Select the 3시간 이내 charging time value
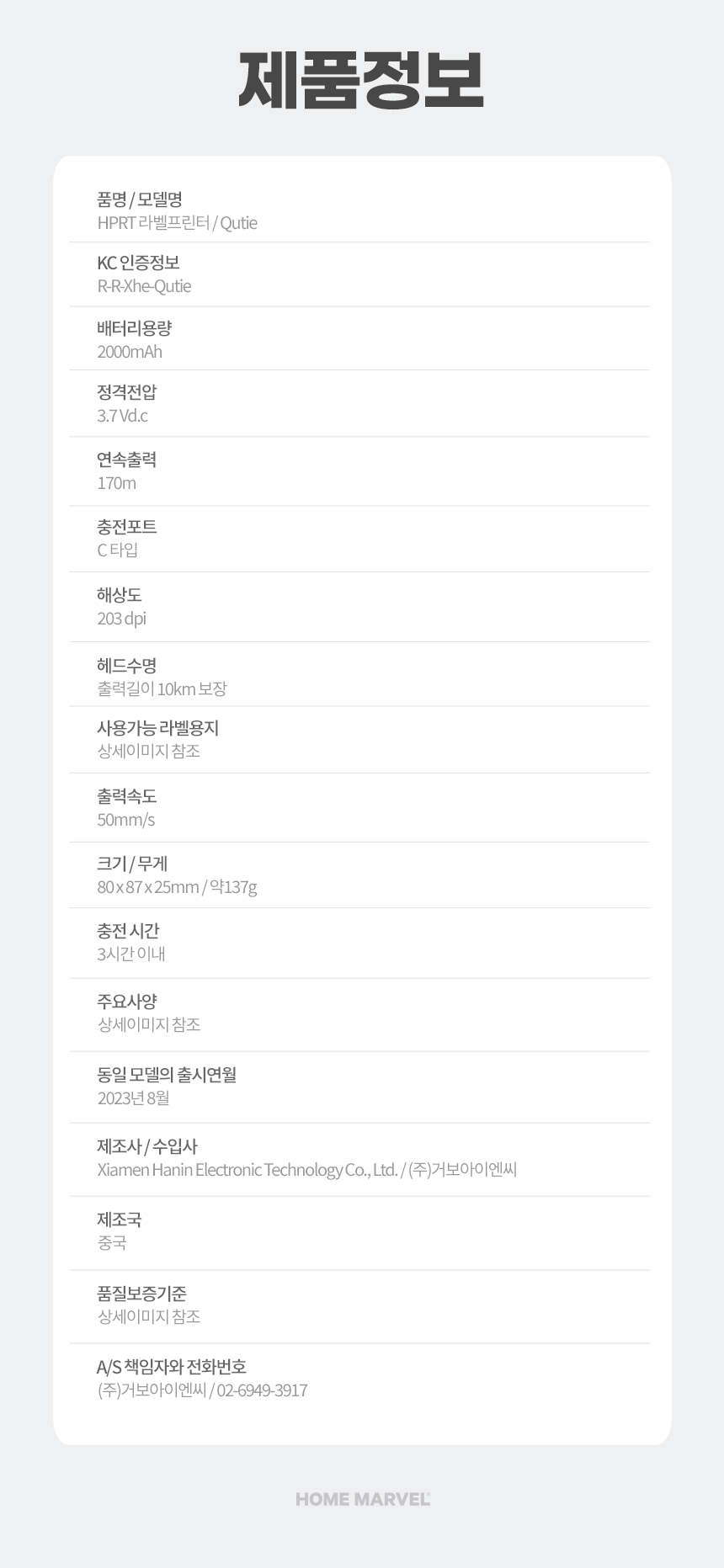Screen dimensions: 724x1568 [x=131, y=954]
